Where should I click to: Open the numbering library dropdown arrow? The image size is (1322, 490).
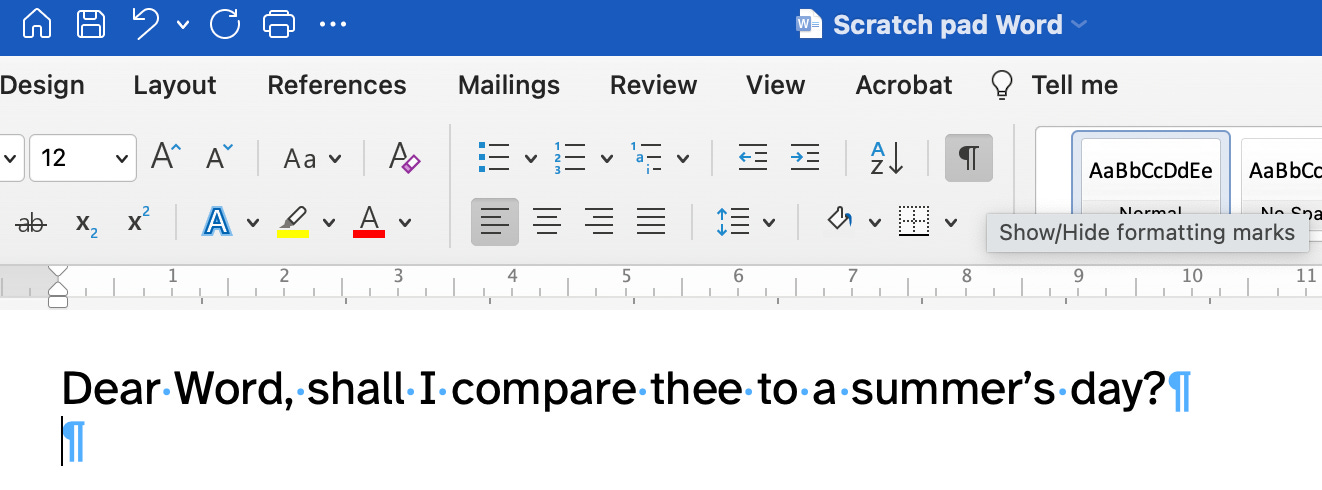[x=606, y=158]
